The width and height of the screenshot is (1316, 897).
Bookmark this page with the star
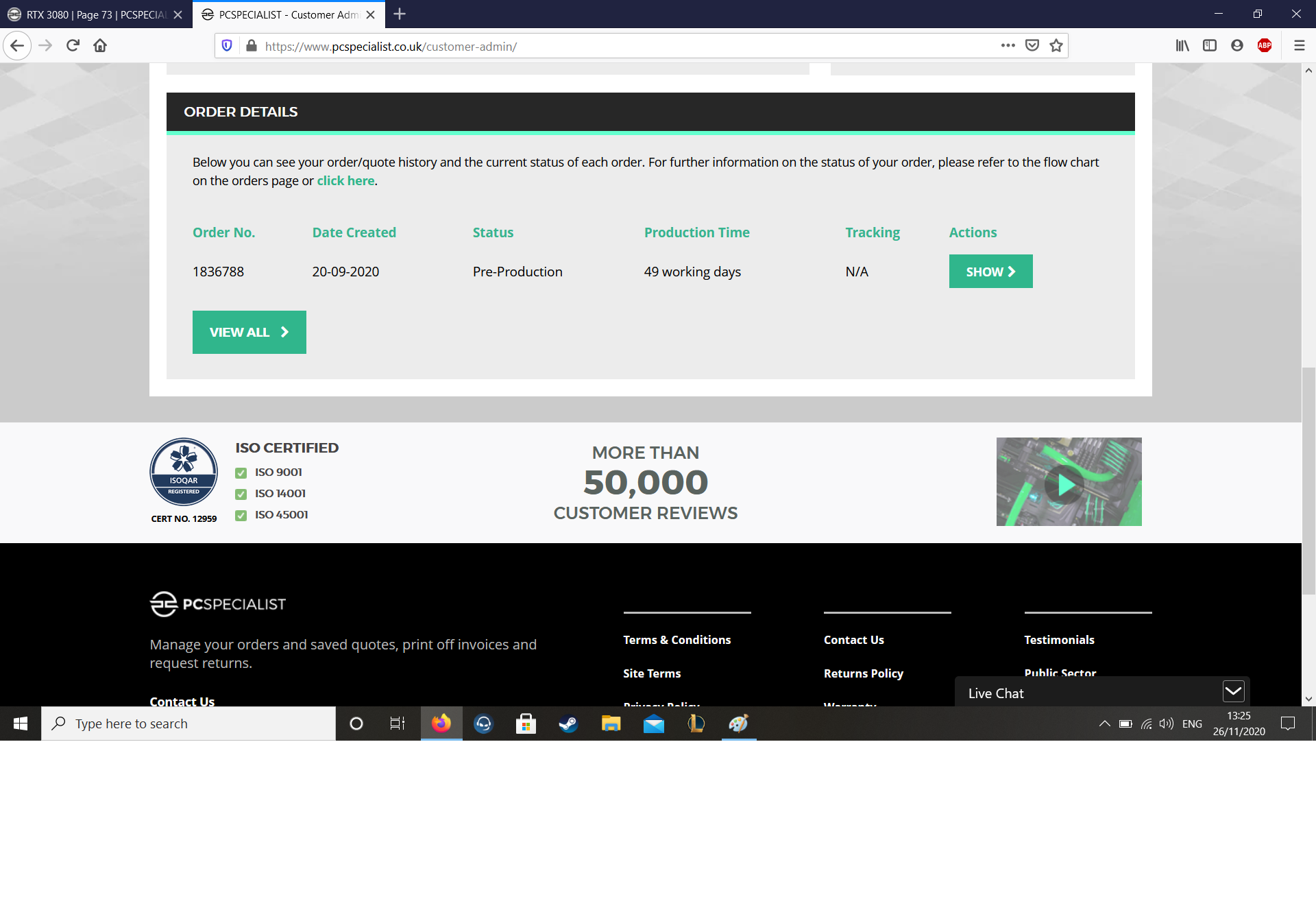[1056, 45]
